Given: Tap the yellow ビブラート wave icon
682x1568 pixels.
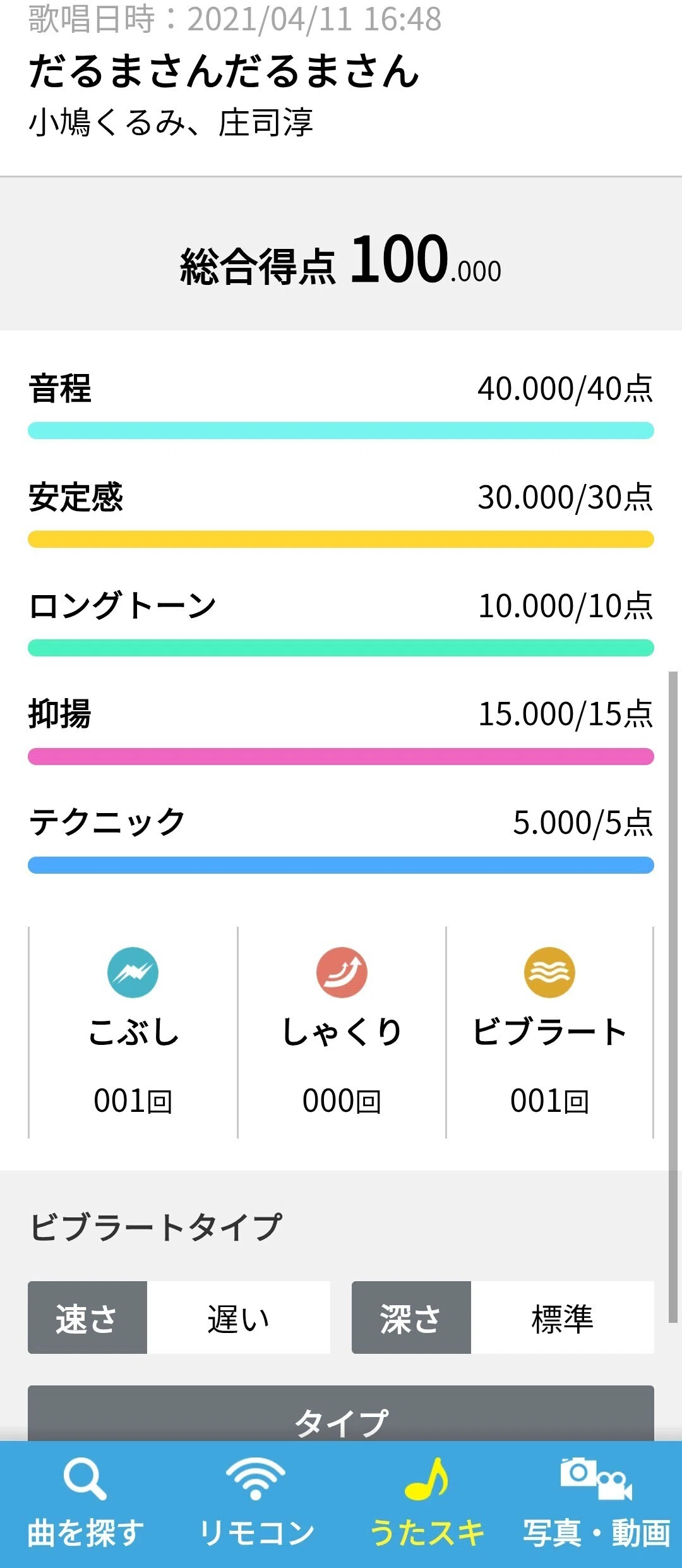Looking at the screenshot, I should tap(549, 972).
